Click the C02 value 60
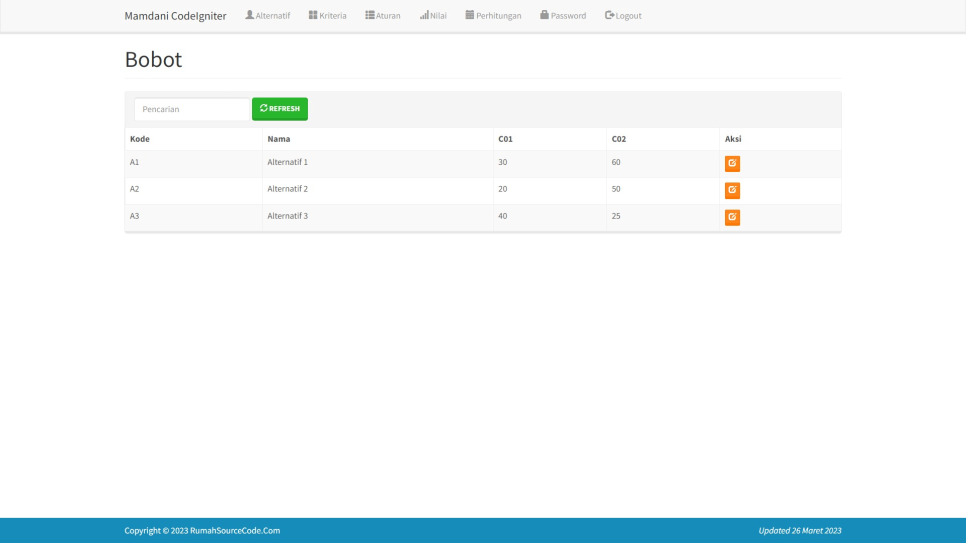Image resolution: width=966 pixels, height=543 pixels. 616,162
